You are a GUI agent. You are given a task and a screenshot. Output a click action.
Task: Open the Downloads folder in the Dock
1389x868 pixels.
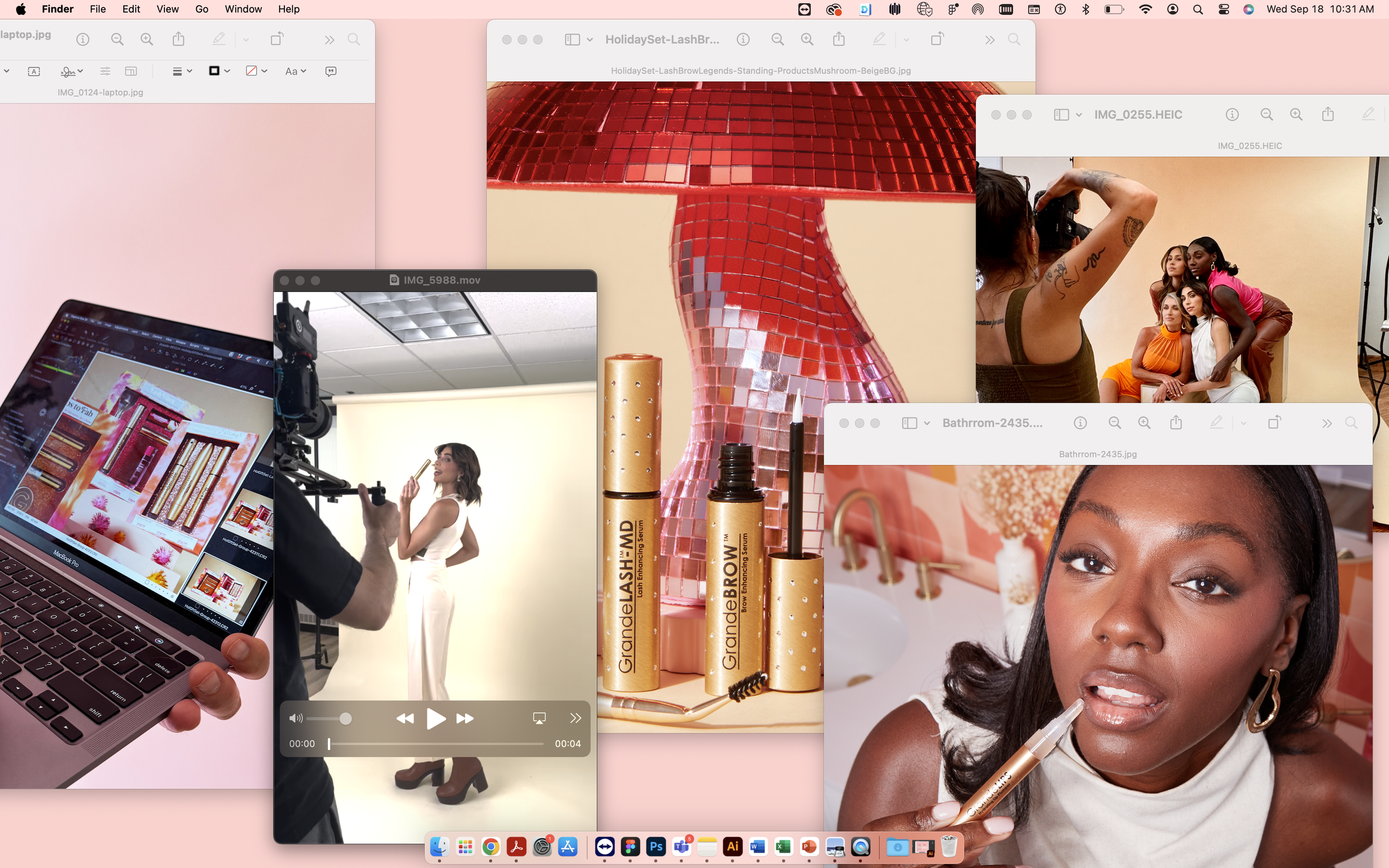click(x=897, y=847)
